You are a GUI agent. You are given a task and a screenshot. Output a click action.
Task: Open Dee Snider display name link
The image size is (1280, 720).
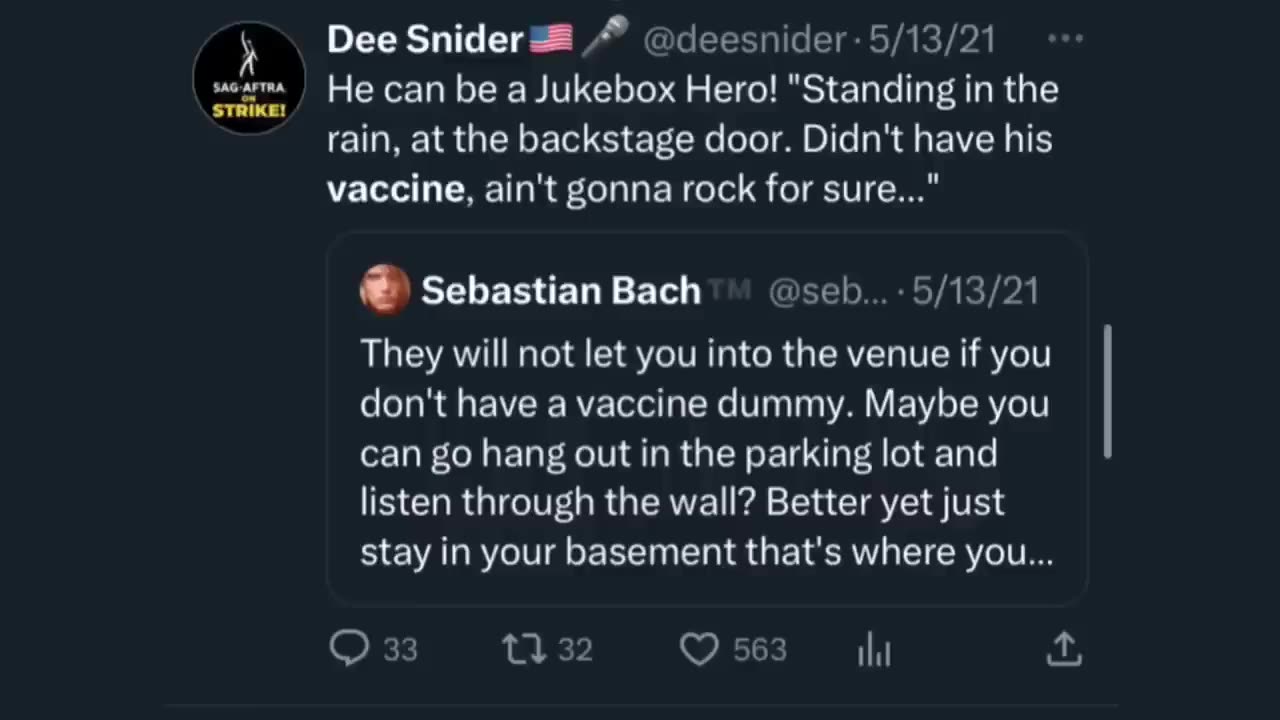tap(425, 39)
